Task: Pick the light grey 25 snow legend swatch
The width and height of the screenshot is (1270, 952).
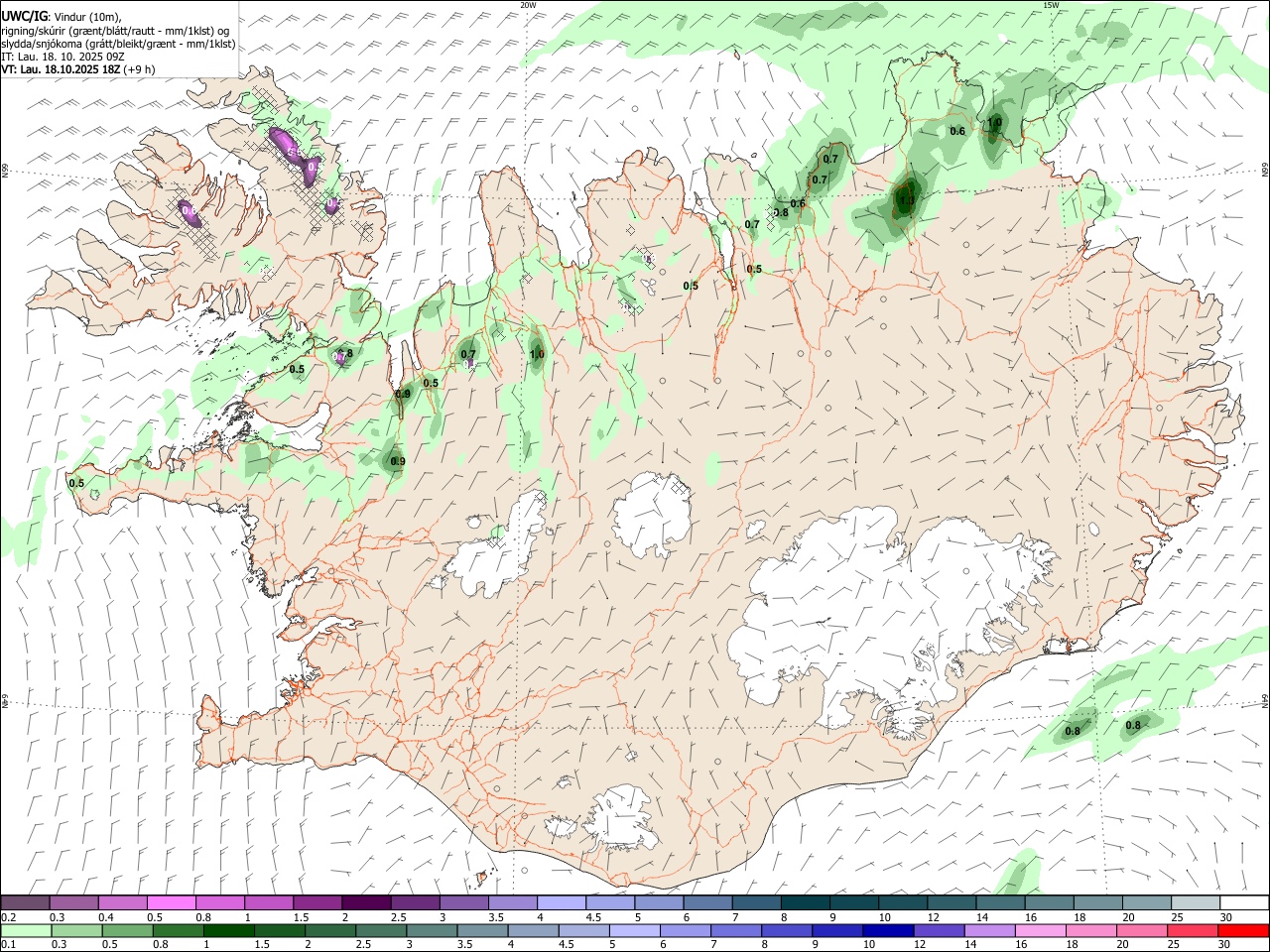Action: point(1196,903)
